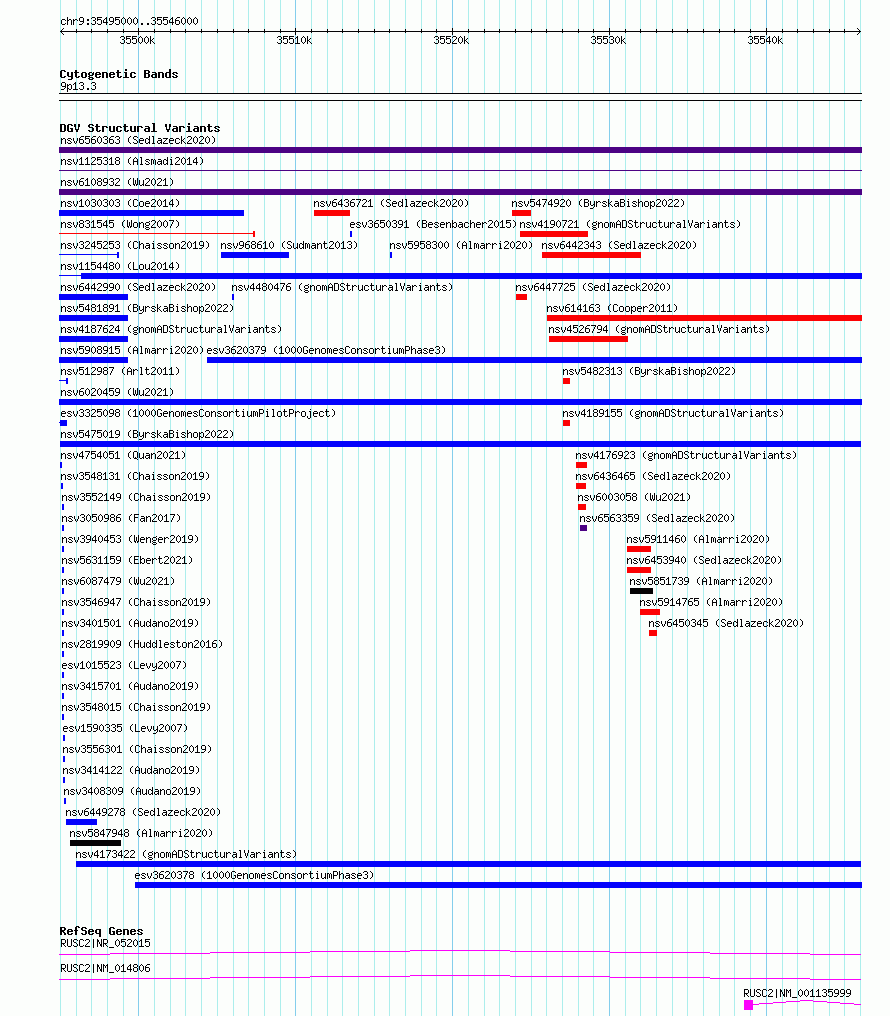Viewport: 890px width, 1016px height.
Task: Click nsv6087479 (Wu2021) label
Action: pyautogui.click(x=119, y=581)
